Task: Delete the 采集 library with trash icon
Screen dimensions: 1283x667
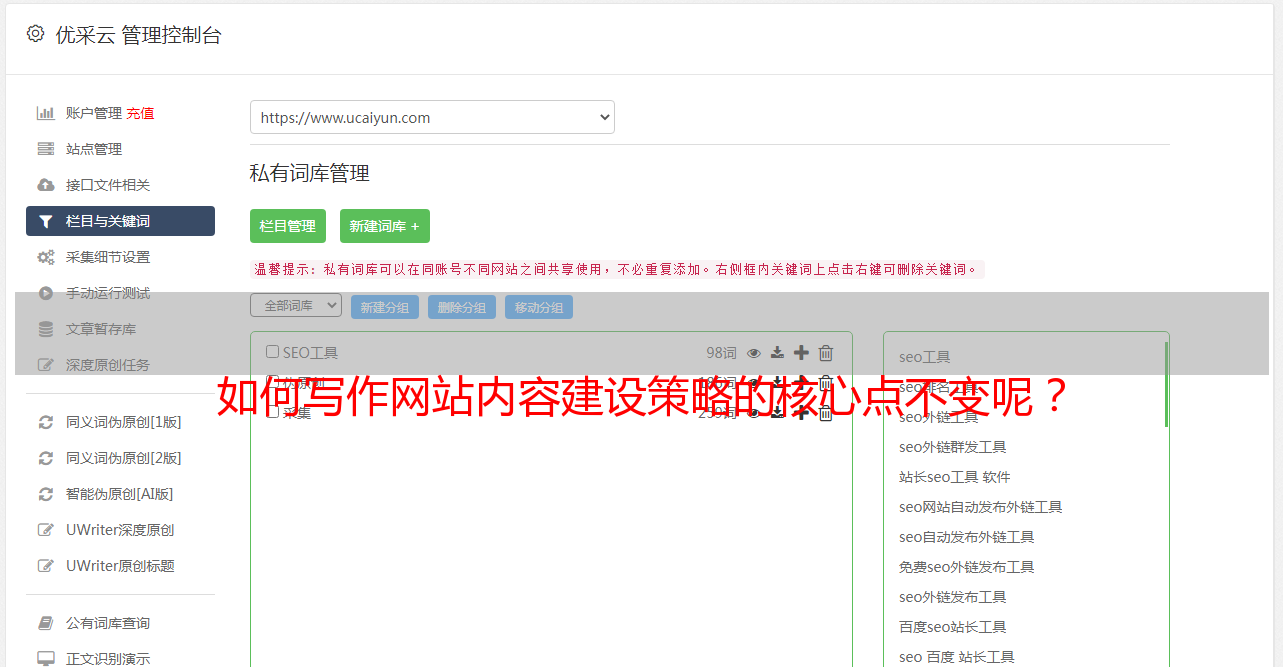Action: click(x=826, y=412)
